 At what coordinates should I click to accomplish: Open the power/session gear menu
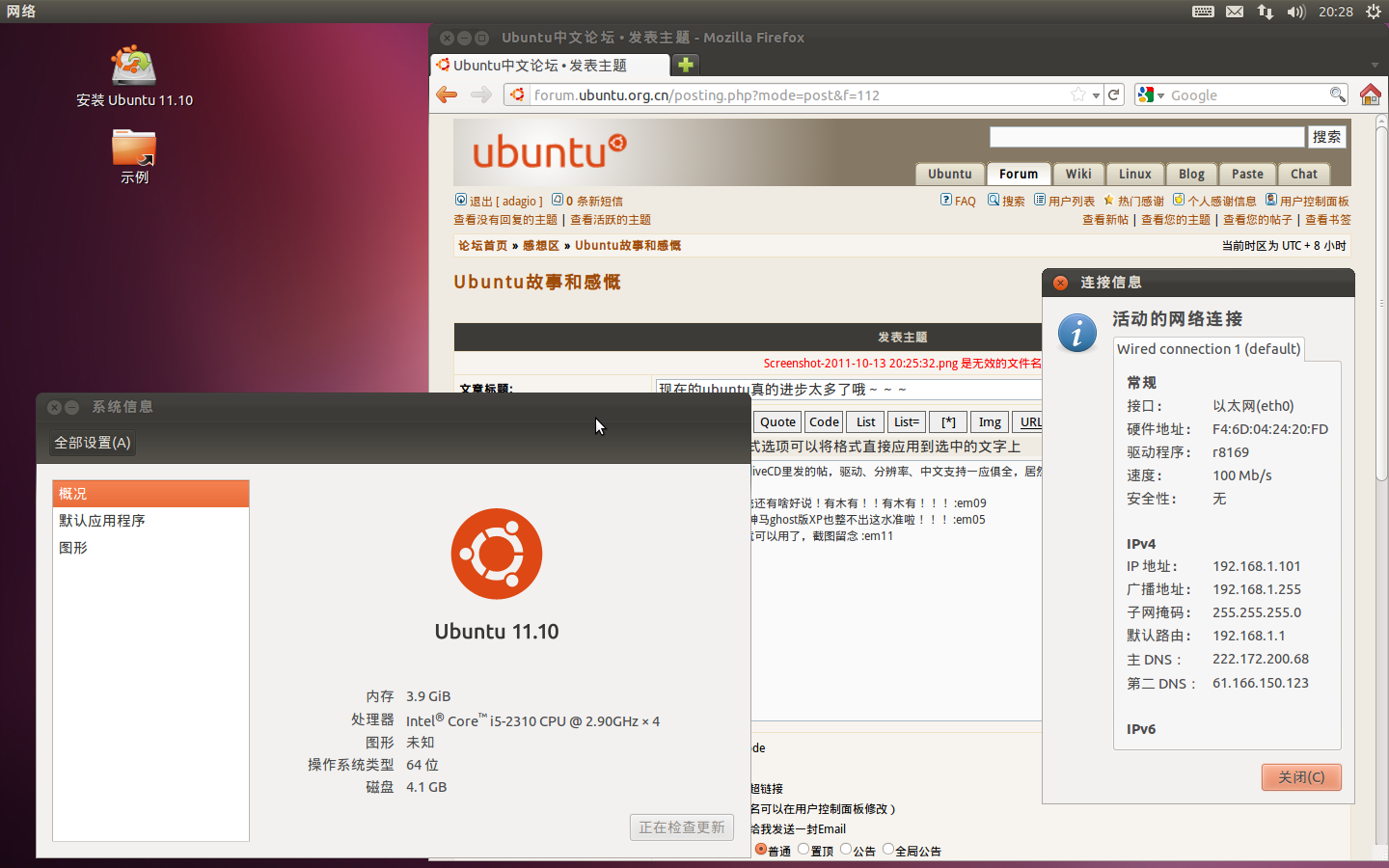1373,12
